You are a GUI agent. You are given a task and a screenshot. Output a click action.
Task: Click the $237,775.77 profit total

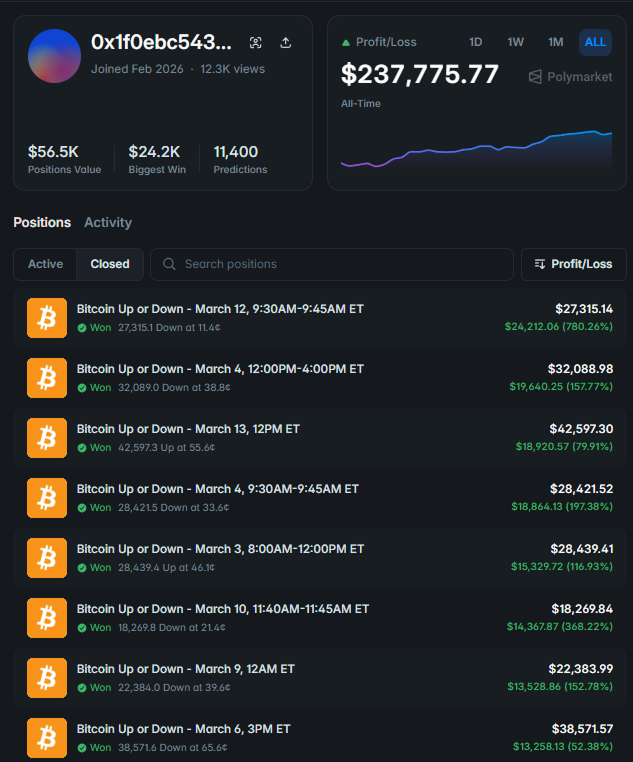420,74
